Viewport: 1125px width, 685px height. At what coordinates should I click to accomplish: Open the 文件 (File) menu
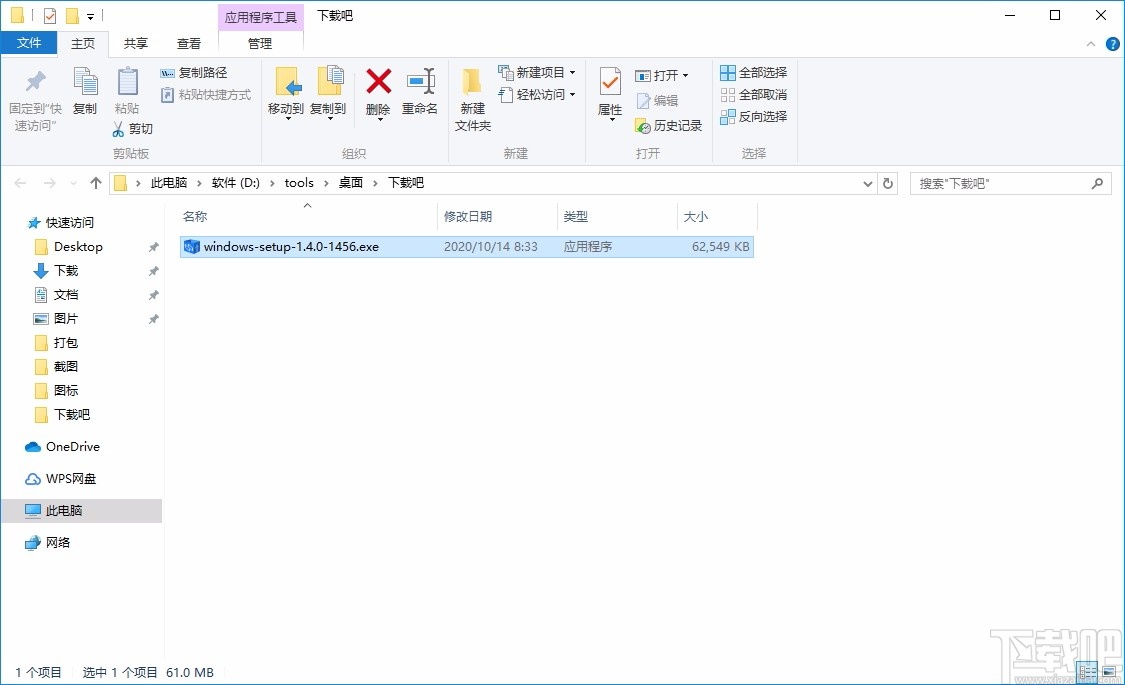click(30, 43)
